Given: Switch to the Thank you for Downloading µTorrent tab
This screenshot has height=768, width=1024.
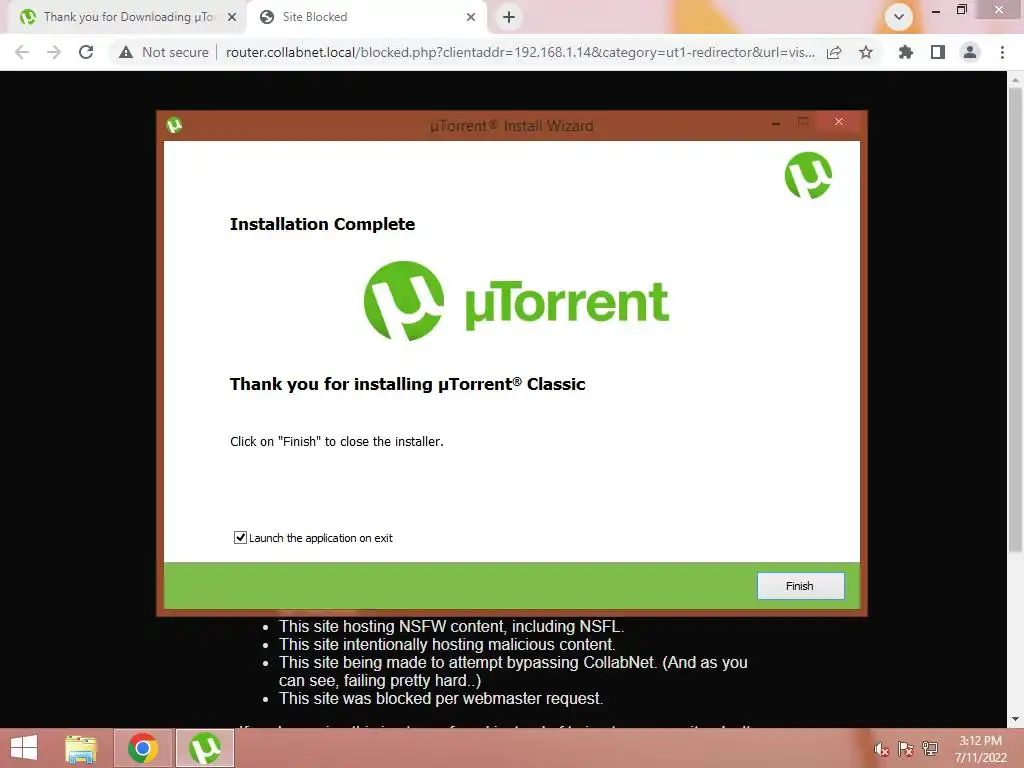Looking at the screenshot, I should 128,17.
